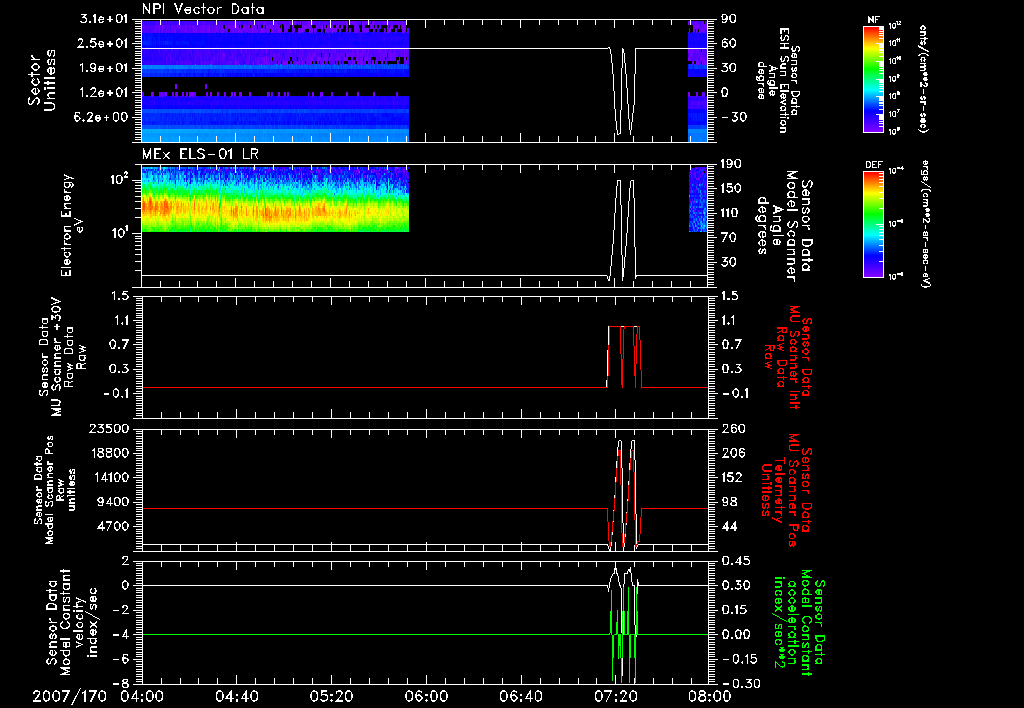Click the 2.5e+01 sector tick value
The image size is (1024, 708).
104,43
